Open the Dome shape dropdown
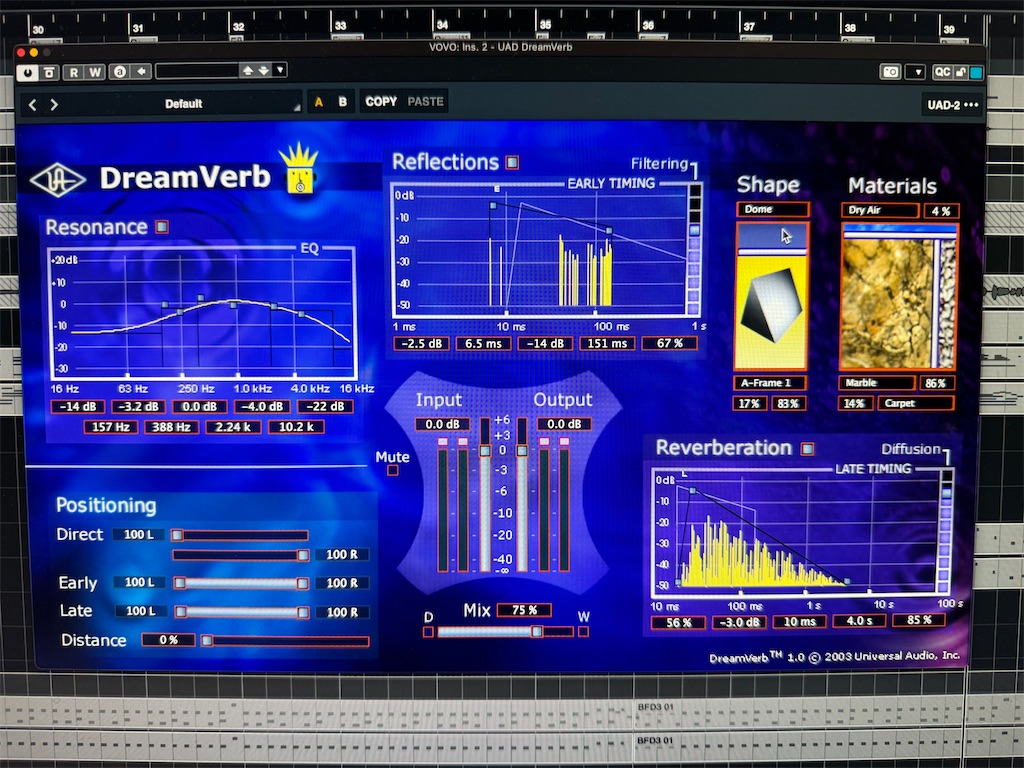Viewport: 1024px width, 768px height. (x=773, y=210)
